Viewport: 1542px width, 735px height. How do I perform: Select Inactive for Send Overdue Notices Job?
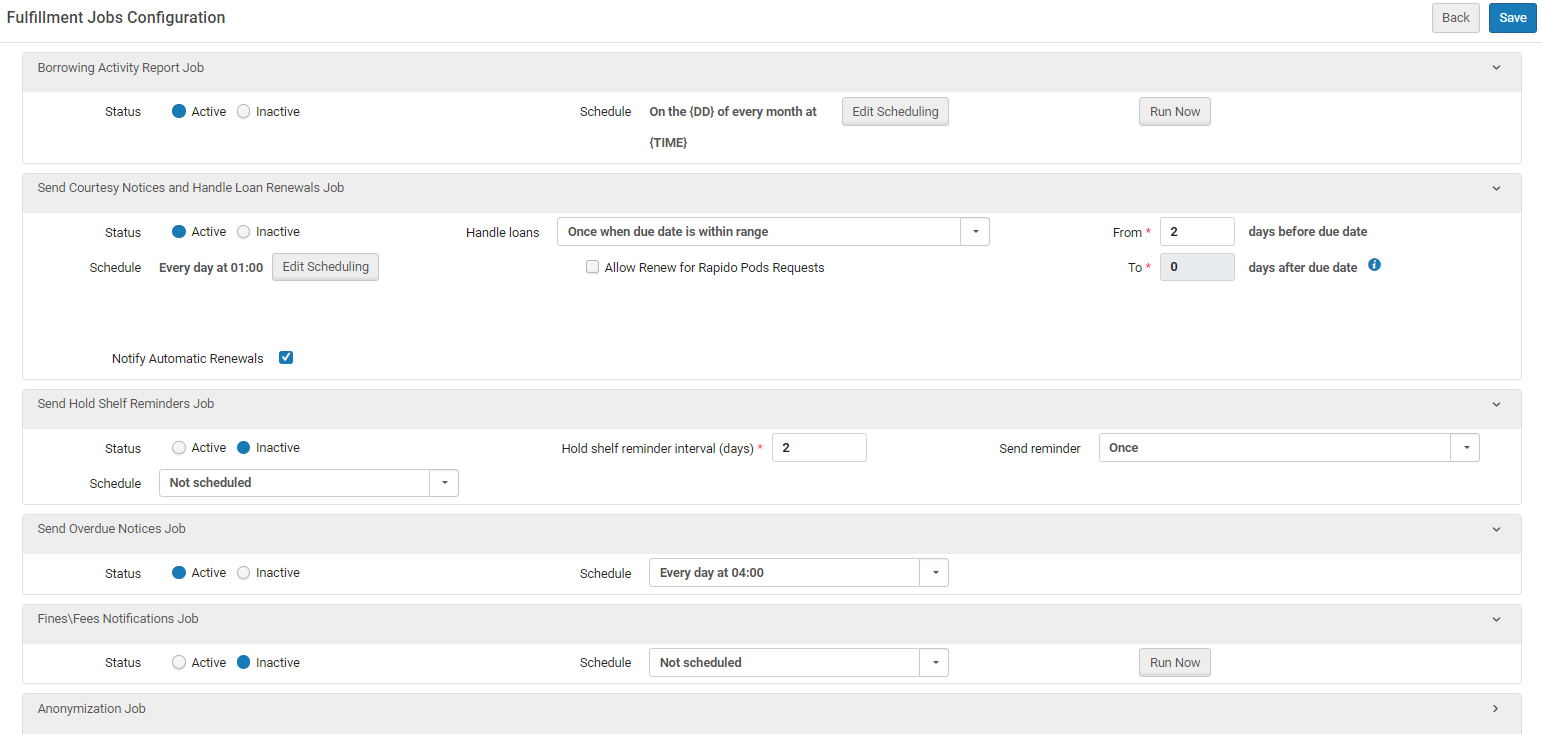pos(243,573)
